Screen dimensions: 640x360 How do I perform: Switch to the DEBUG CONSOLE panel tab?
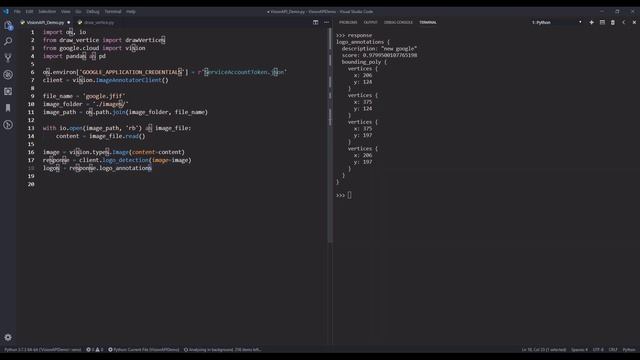coord(398,22)
